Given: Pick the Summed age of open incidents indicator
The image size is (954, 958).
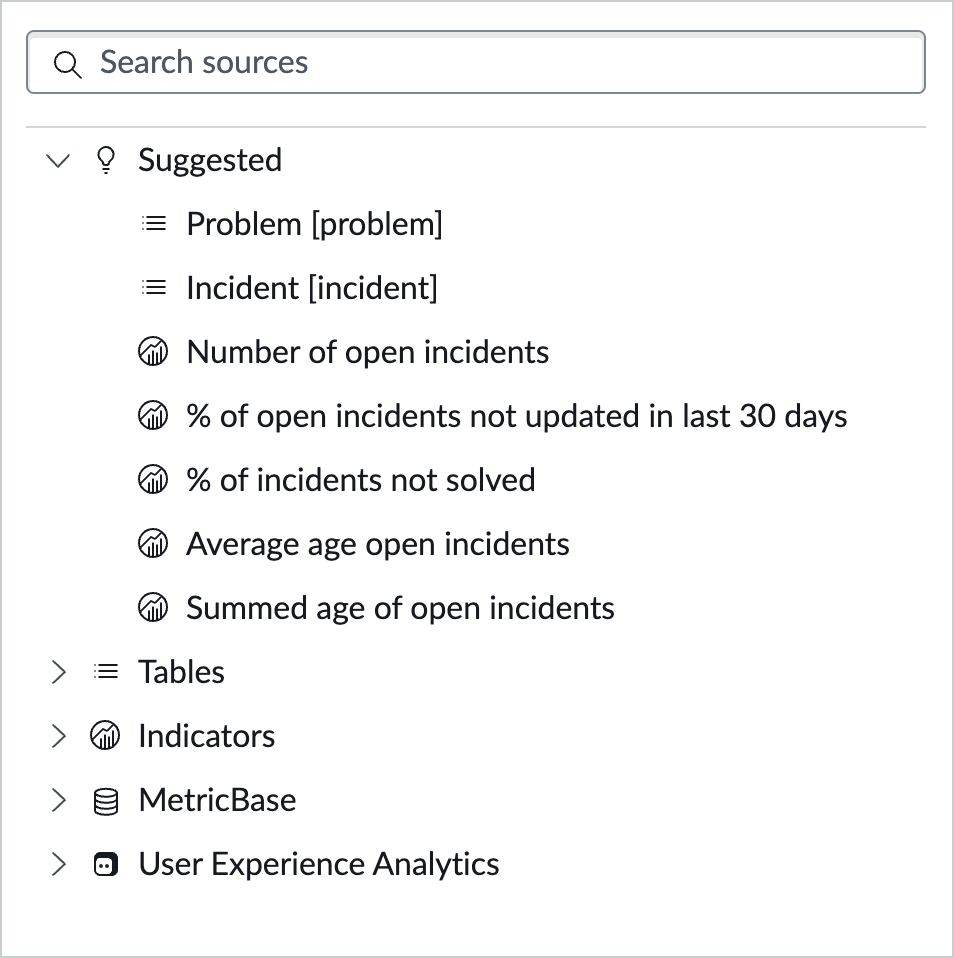Looking at the screenshot, I should click(x=400, y=608).
